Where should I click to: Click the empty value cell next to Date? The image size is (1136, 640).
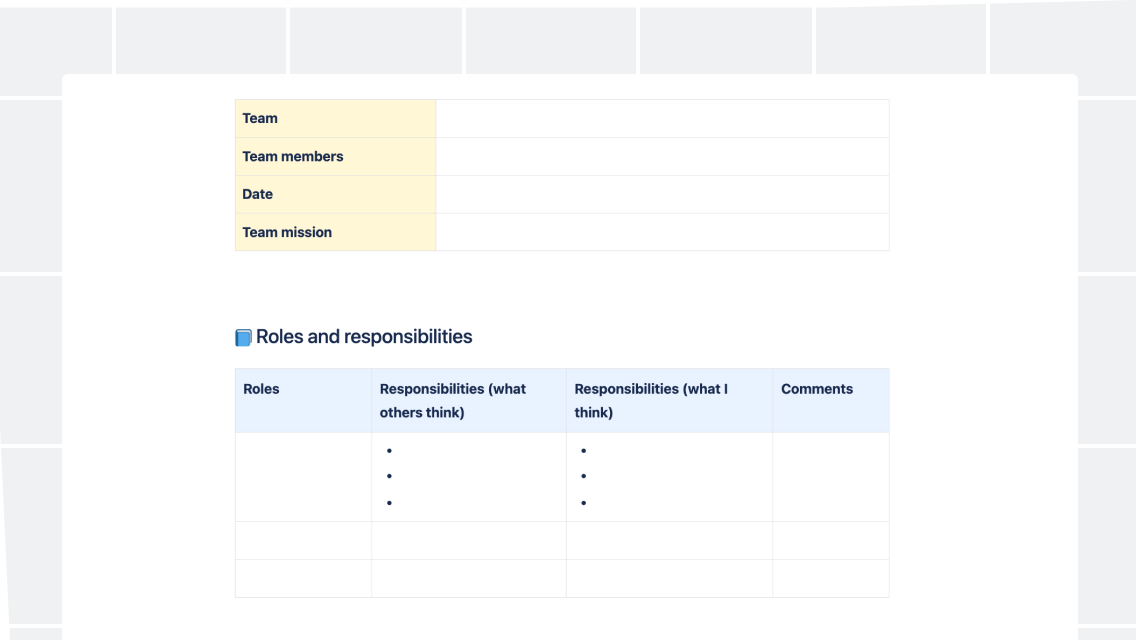pyautogui.click(x=662, y=194)
